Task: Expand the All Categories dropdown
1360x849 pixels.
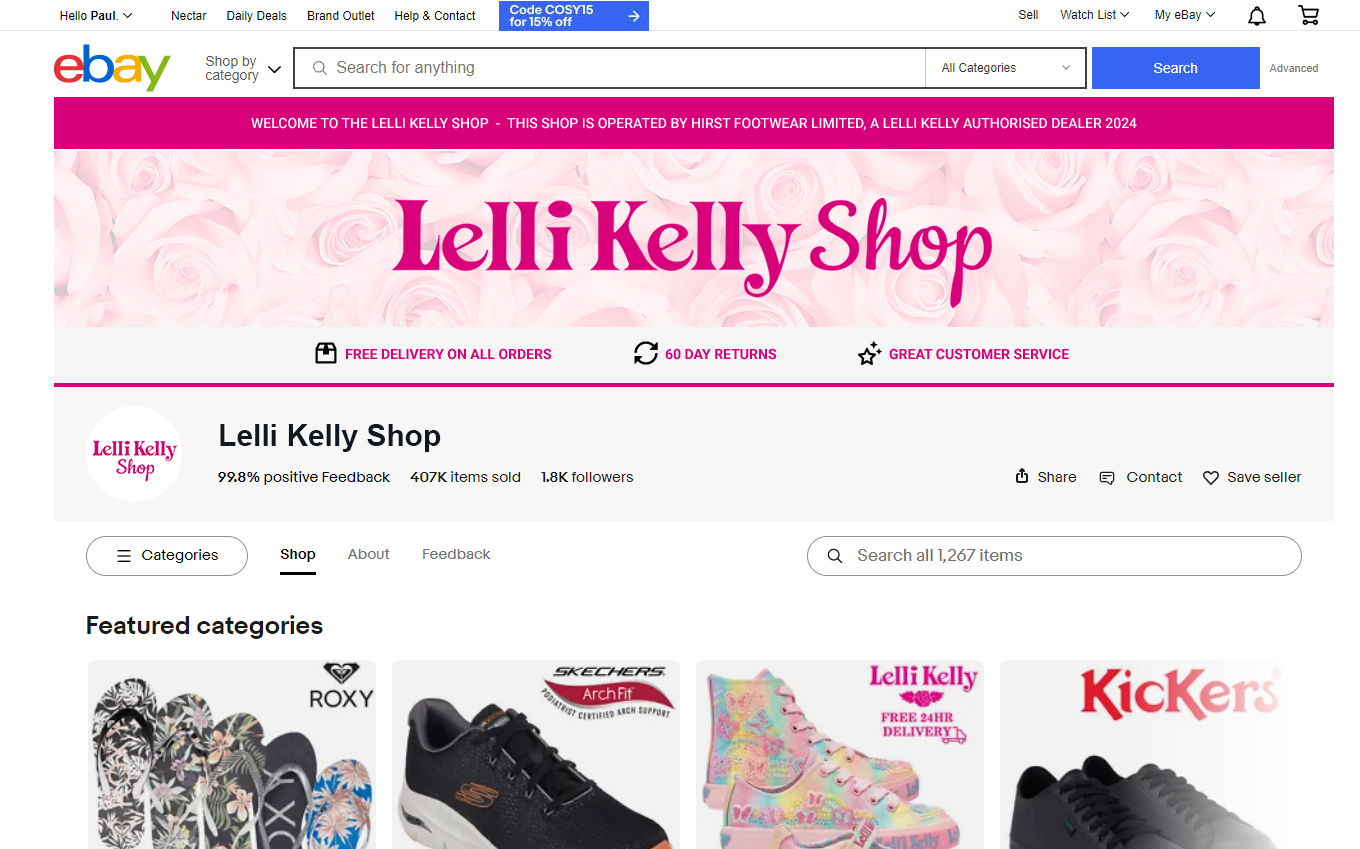Action: coord(1005,68)
